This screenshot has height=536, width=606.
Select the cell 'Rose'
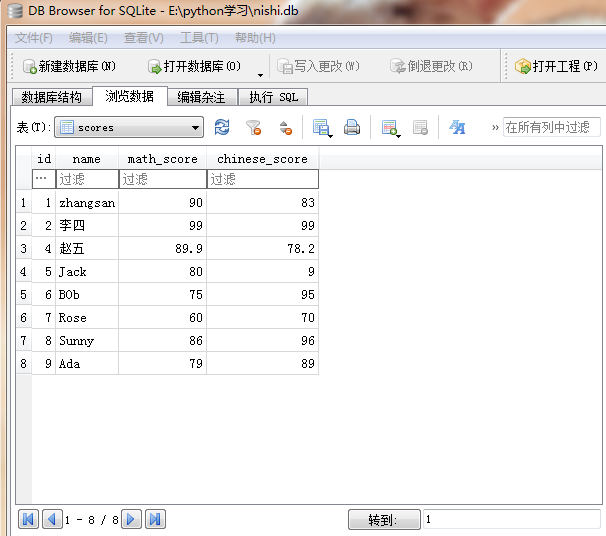point(87,318)
